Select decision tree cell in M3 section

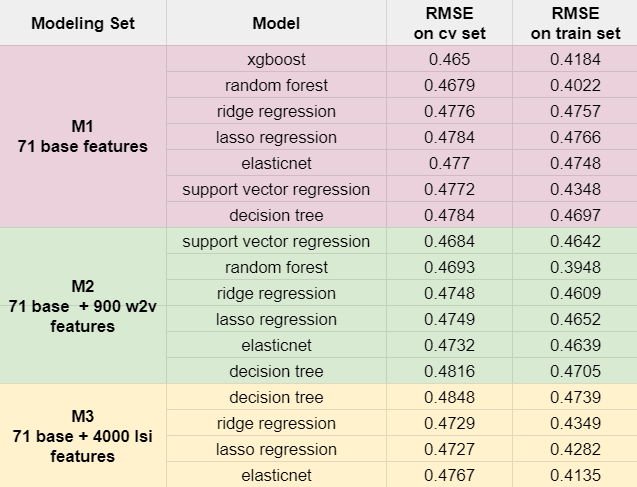pyautogui.click(x=276, y=397)
